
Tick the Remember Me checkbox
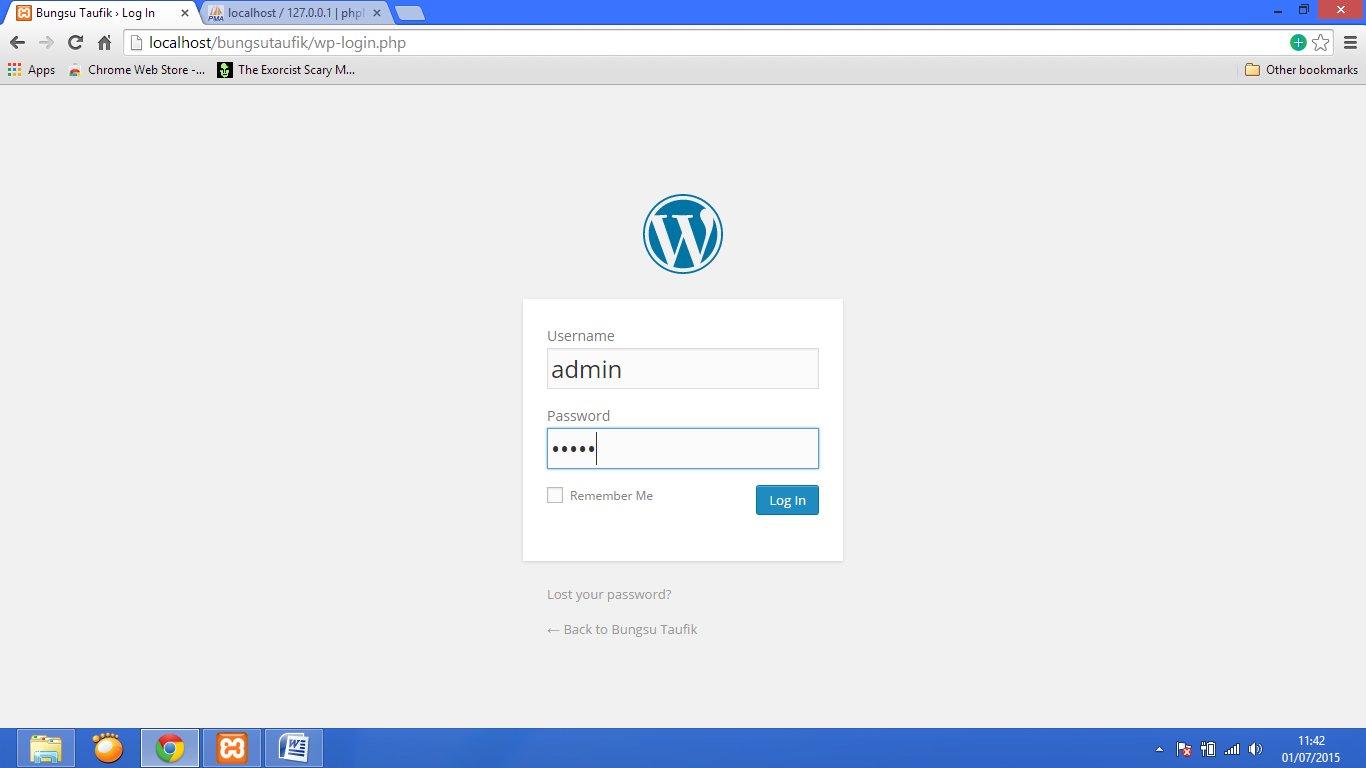[x=555, y=495]
